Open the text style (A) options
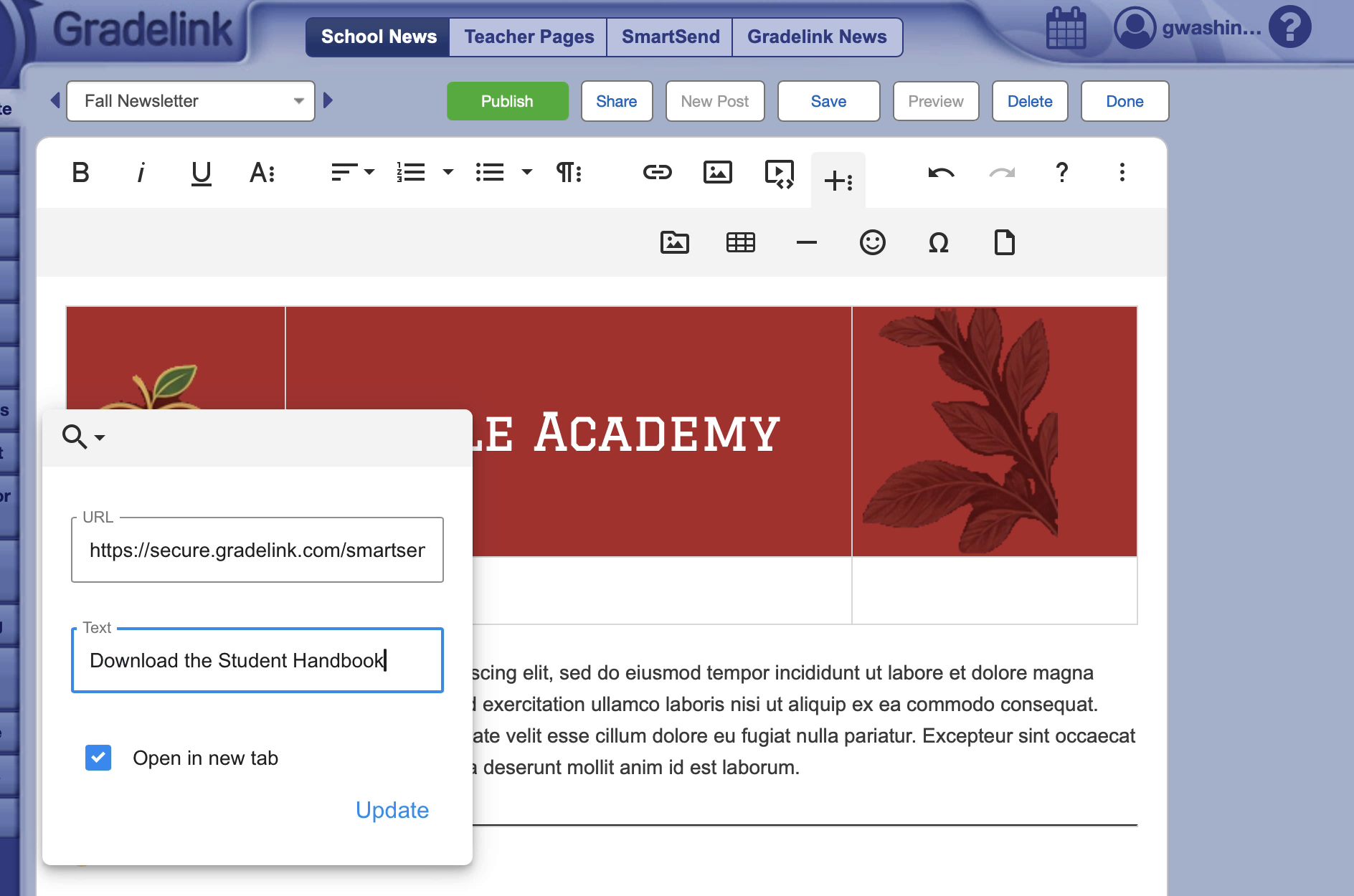1354x896 pixels. [x=262, y=173]
